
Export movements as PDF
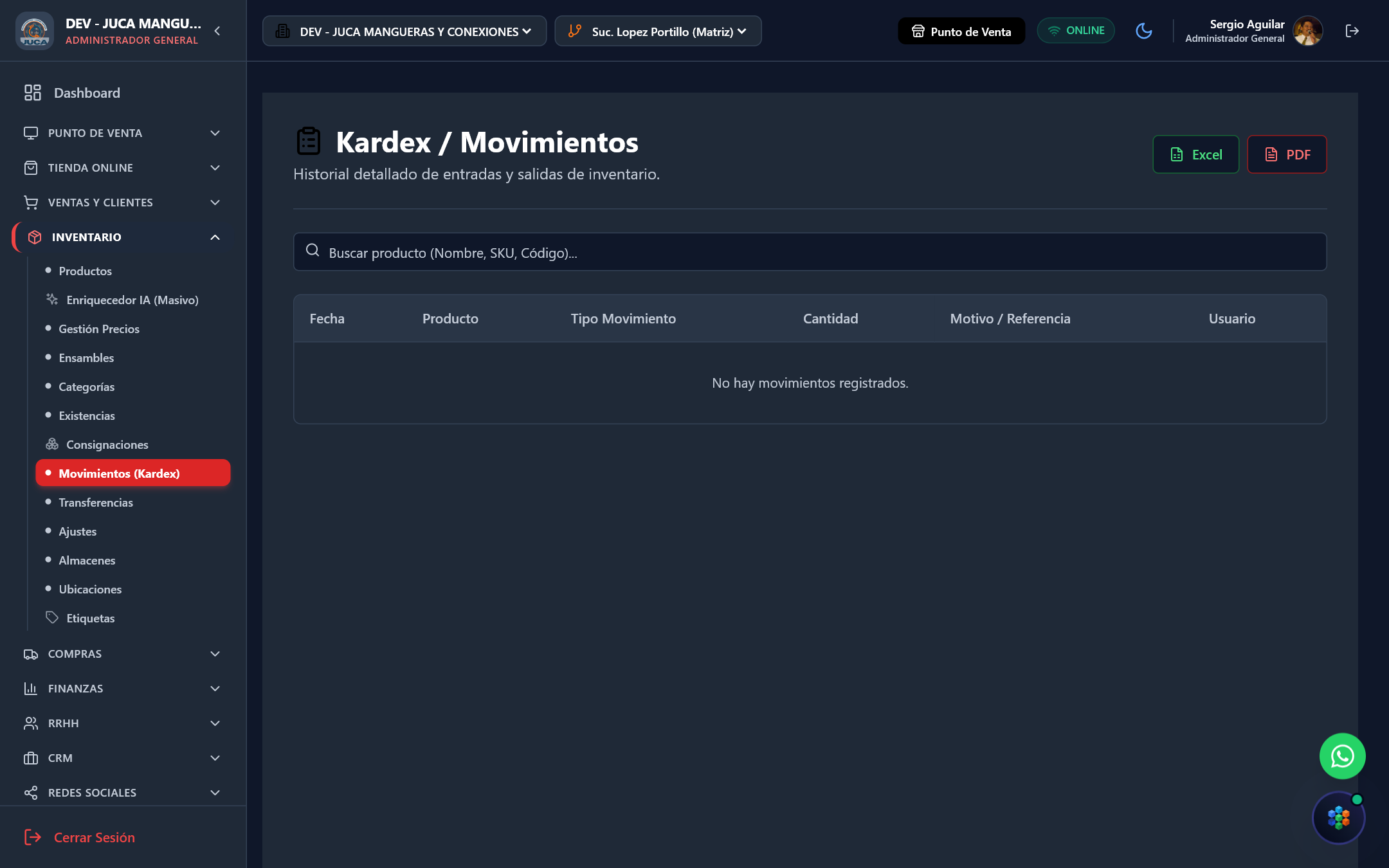[1287, 154]
